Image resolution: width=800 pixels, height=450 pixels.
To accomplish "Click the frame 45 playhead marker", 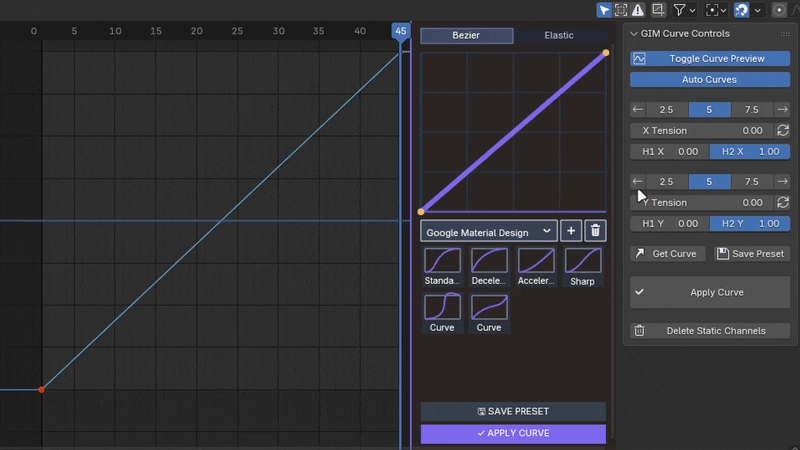I will point(401,31).
